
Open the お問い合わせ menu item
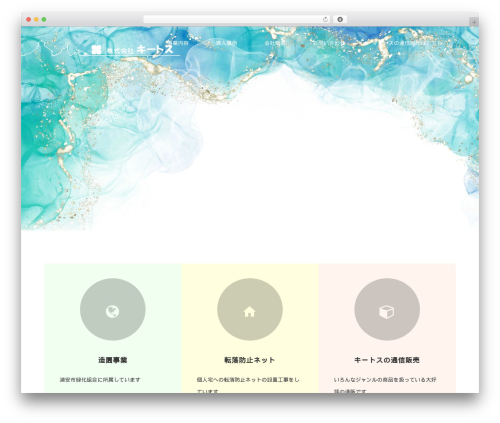coord(329,43)
